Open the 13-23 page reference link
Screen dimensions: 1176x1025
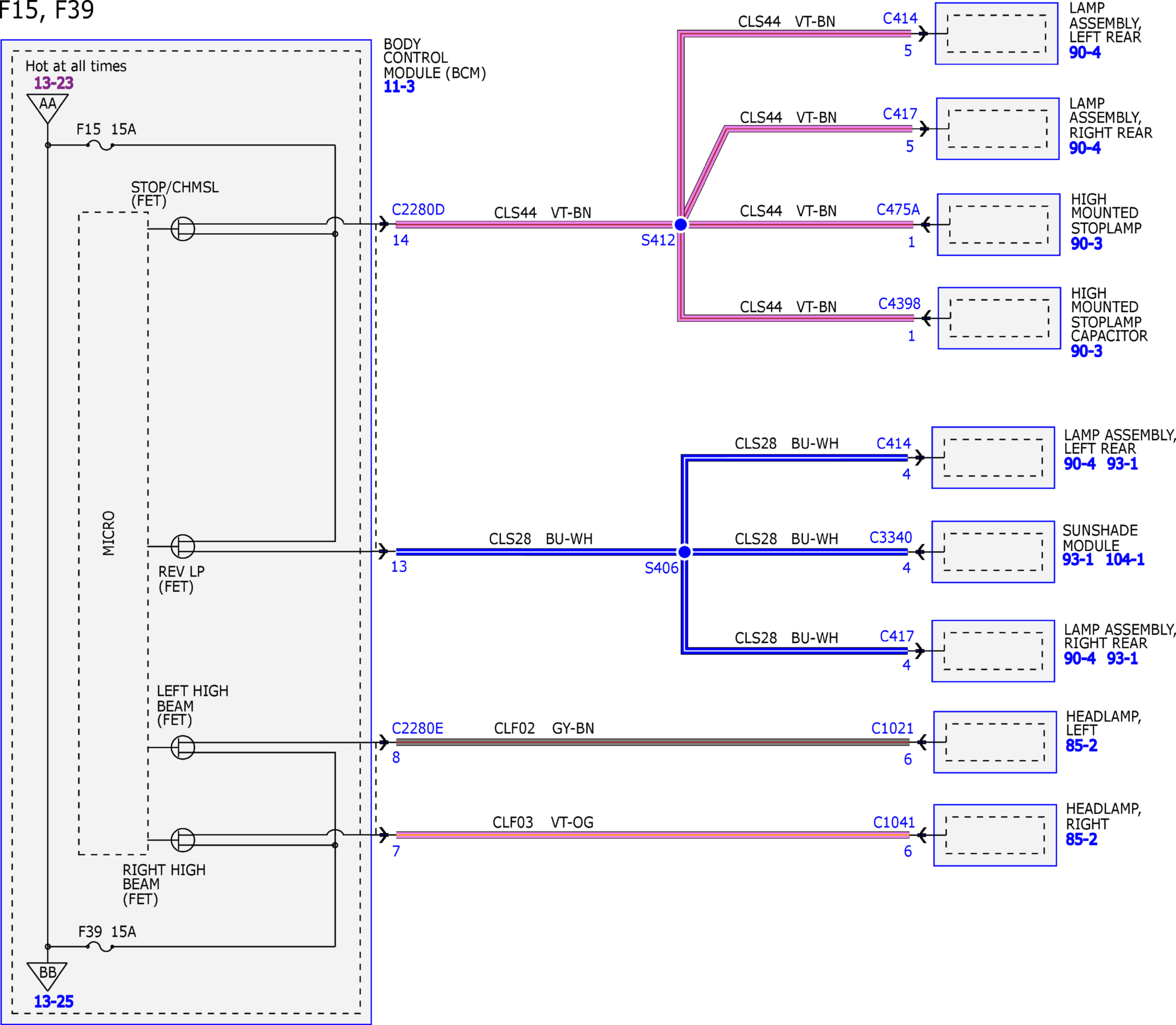54,83
